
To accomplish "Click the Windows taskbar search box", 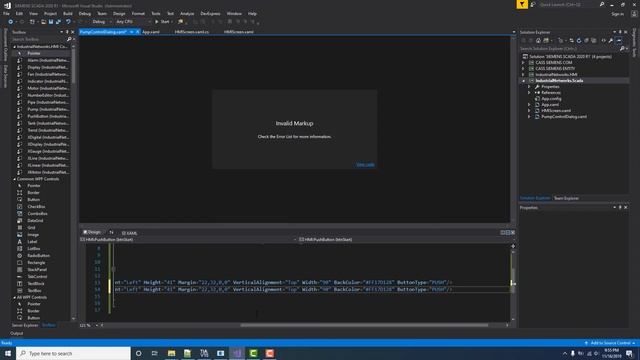I will click(73, 353).
